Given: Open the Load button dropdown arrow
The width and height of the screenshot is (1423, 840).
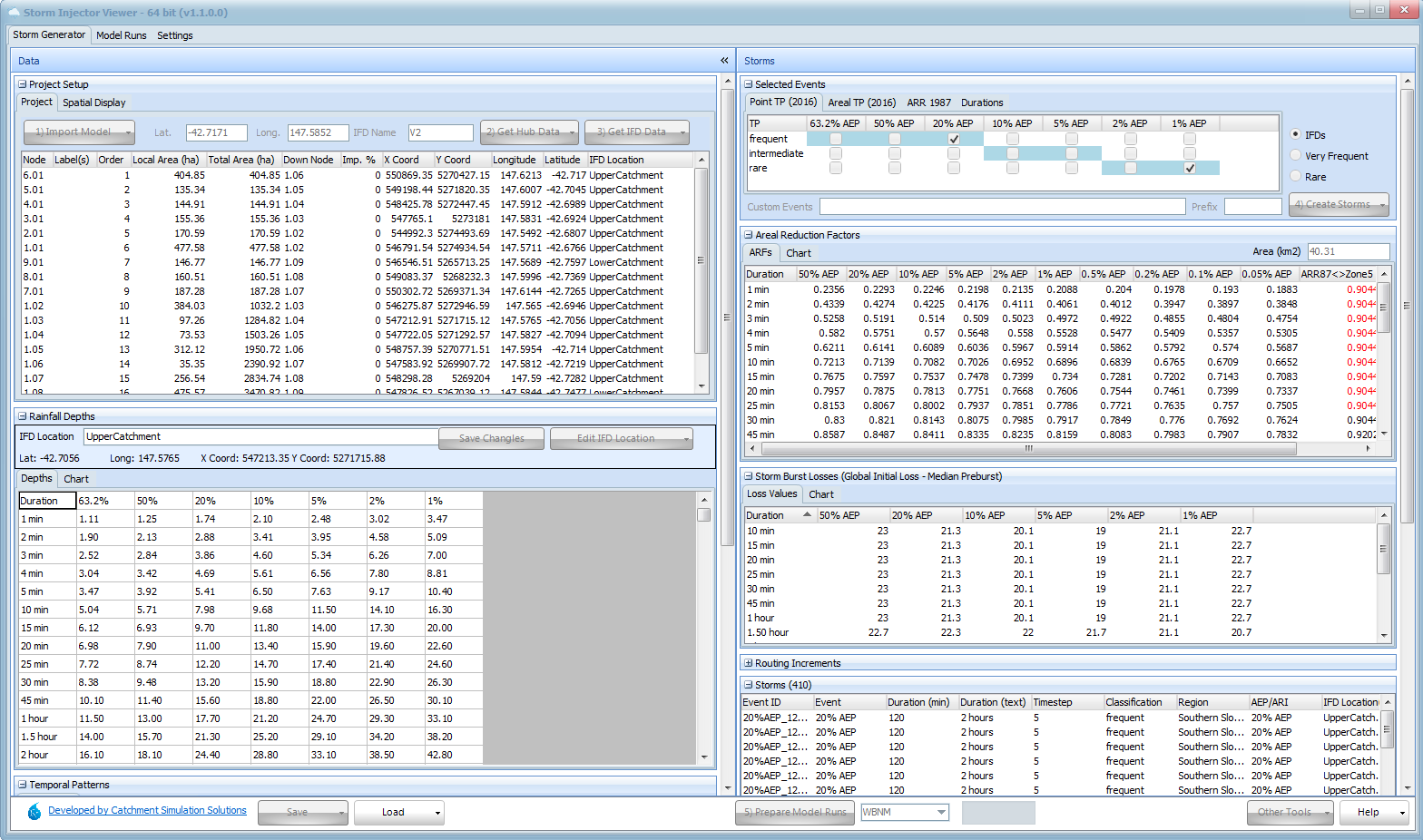Looking at the screenshot, I should 437,812.
